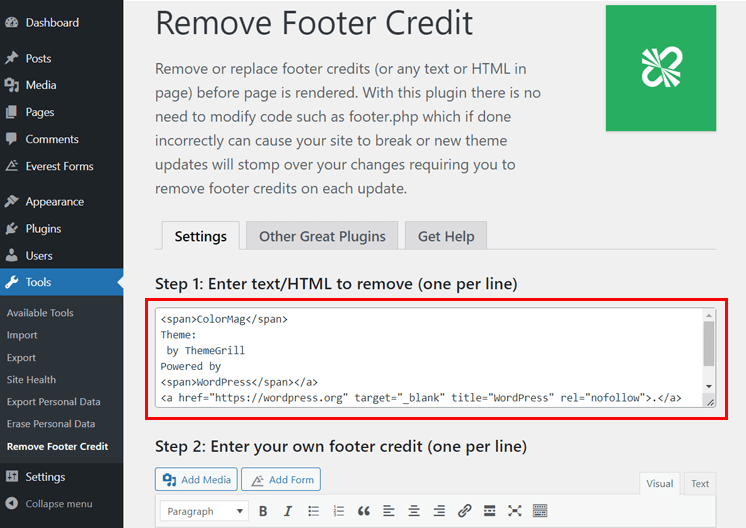Open Users menu item

[61, 255]
